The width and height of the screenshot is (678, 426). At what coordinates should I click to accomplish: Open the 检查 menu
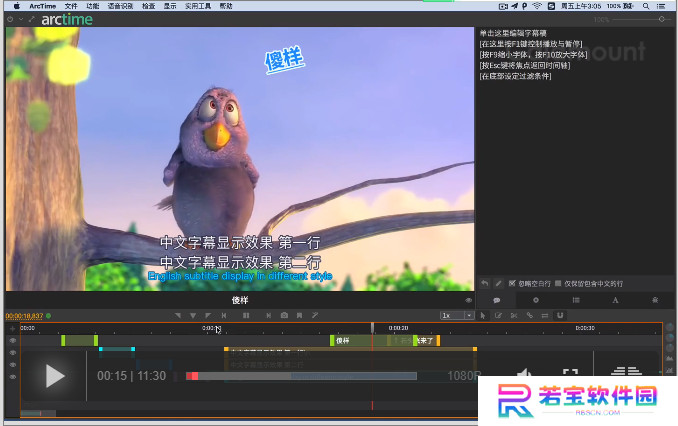pos(148,6)
